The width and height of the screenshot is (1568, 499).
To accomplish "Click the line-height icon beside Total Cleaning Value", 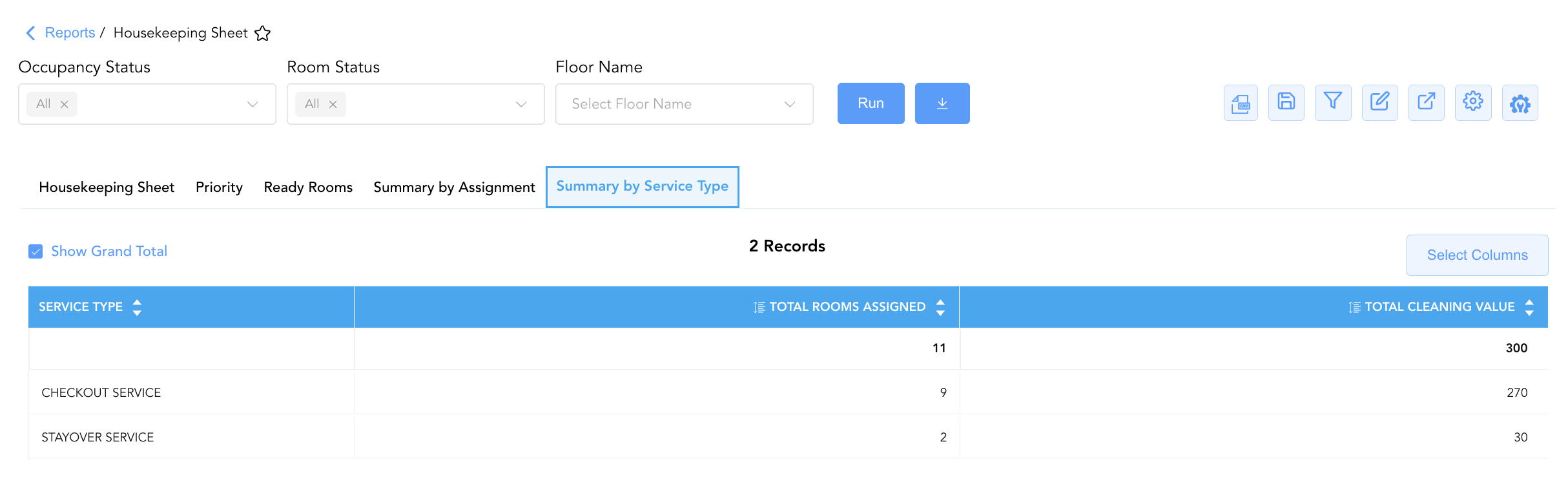I will [1355, 307].
